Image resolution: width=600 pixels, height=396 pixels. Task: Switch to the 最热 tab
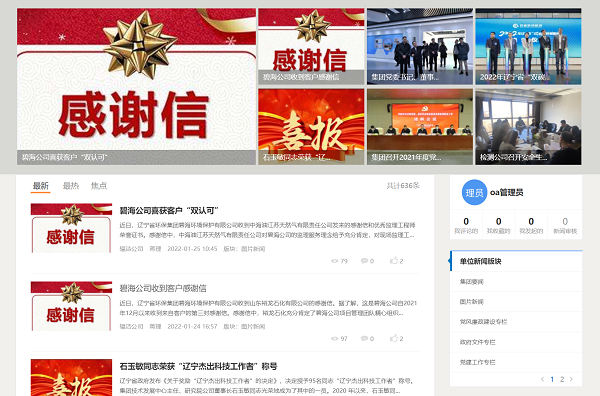[71, 186]
